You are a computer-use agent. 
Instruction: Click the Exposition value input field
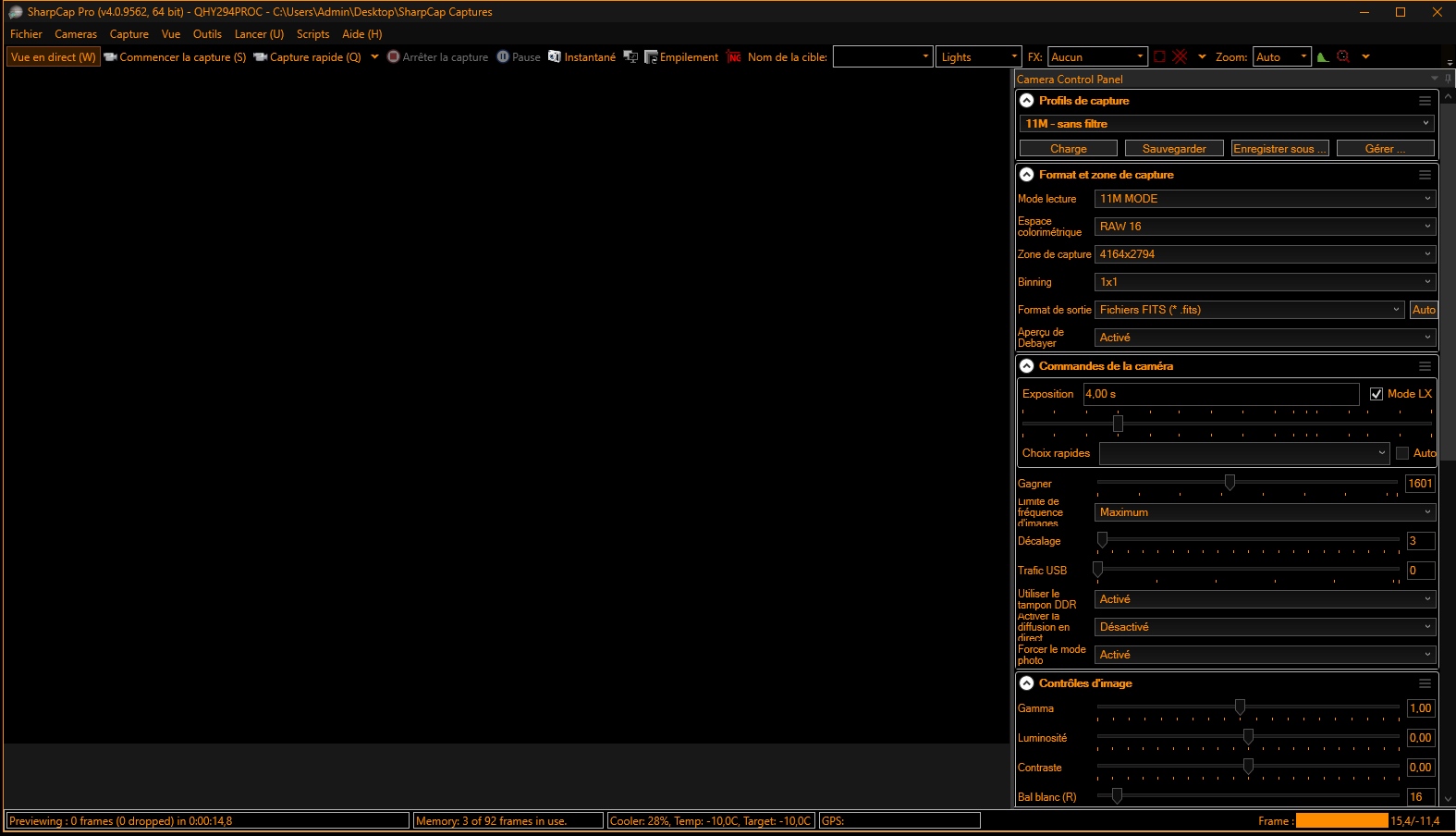pyautogui.click(x=1220, y=394)
